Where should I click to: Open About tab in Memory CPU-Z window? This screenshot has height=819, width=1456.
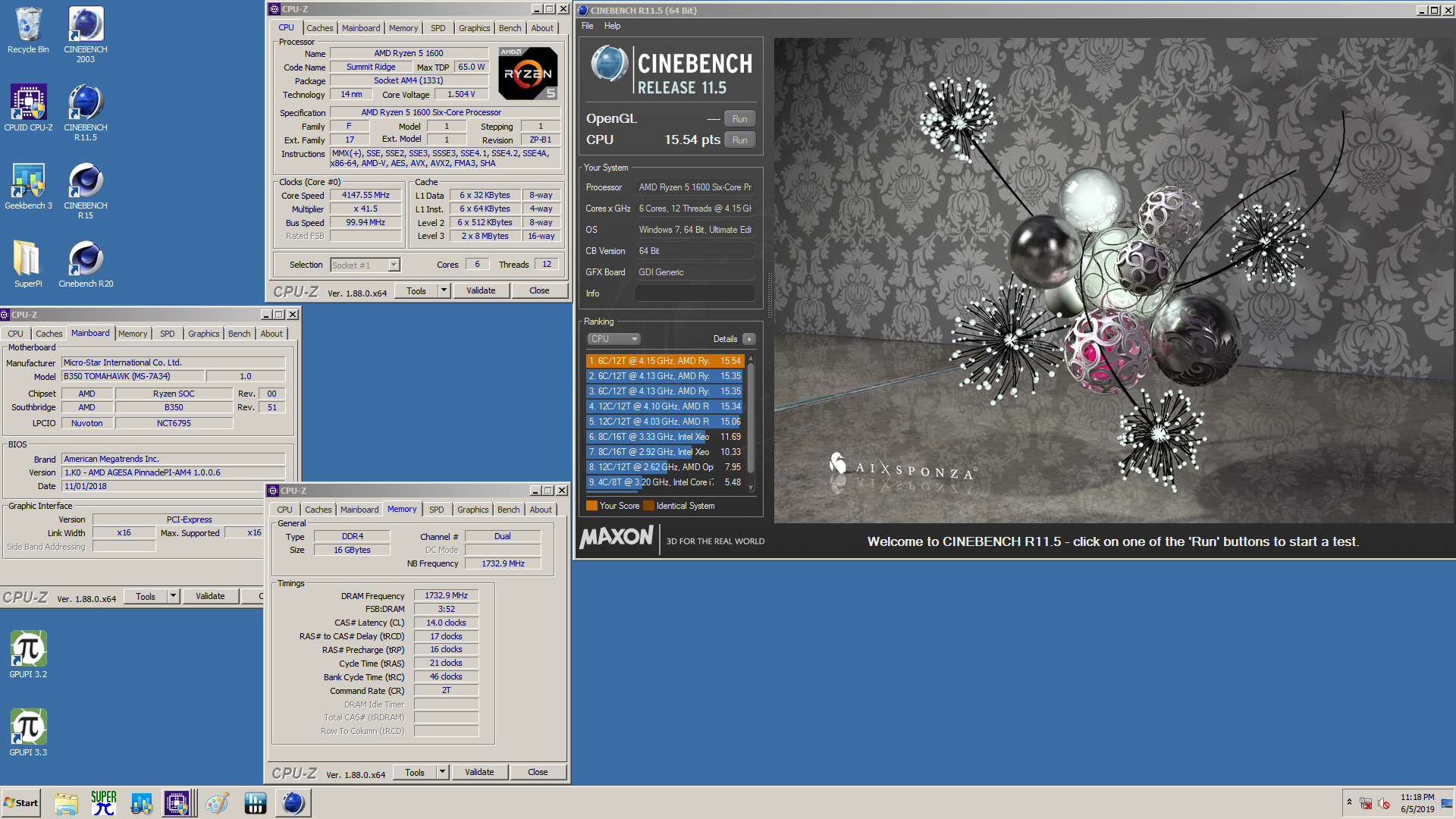coord(541,510)
